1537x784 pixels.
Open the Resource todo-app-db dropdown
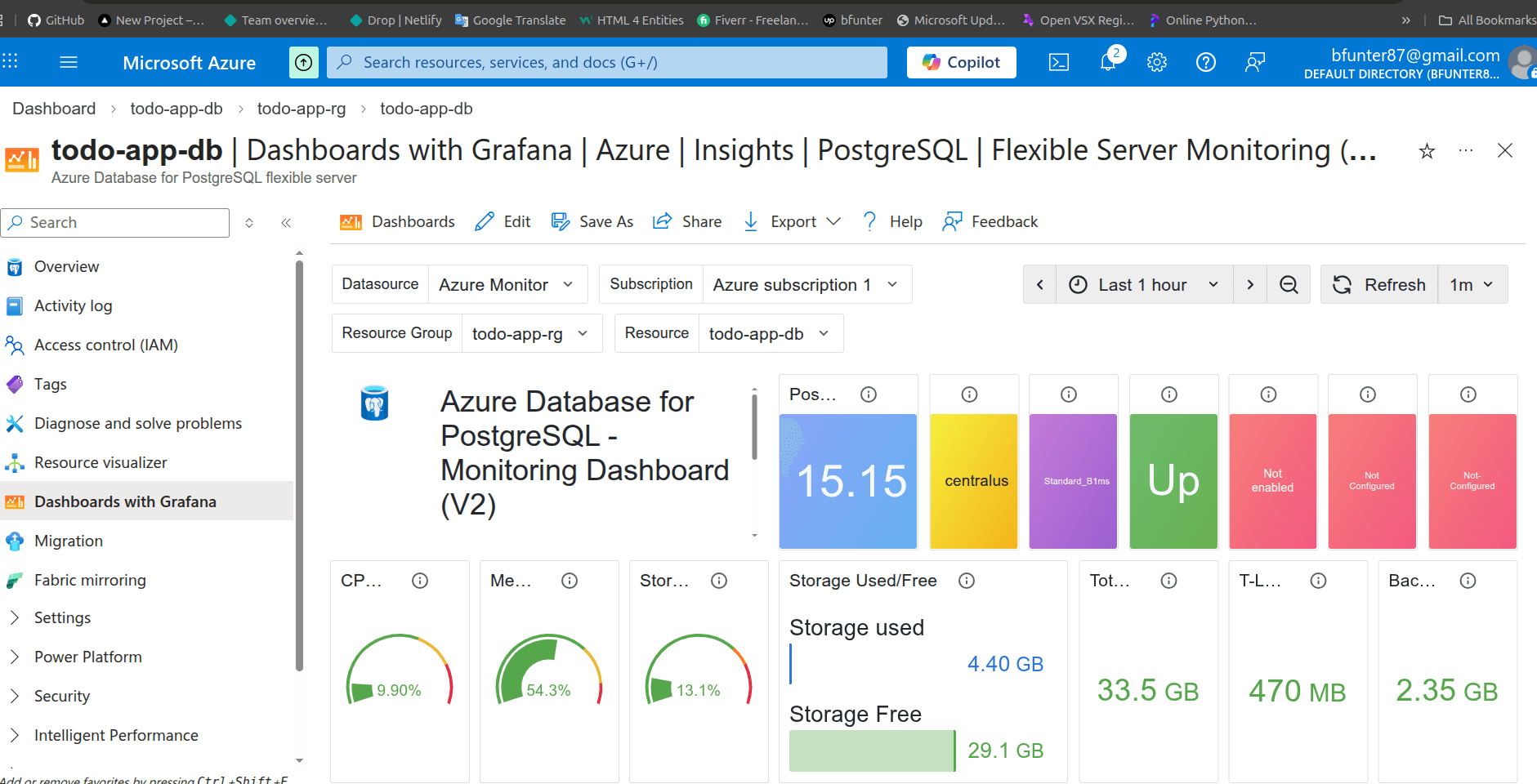771,333
